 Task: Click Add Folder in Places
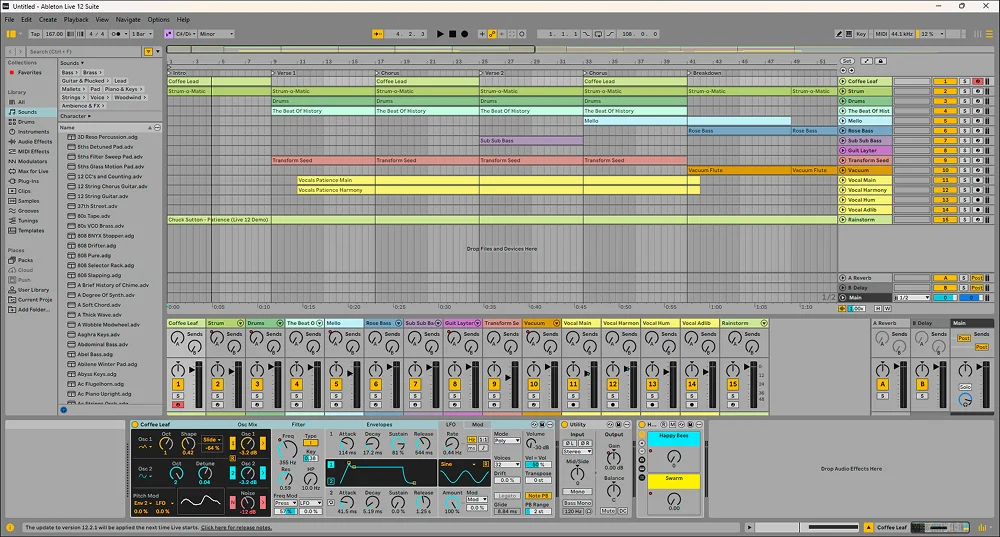[x=33, y=309]
